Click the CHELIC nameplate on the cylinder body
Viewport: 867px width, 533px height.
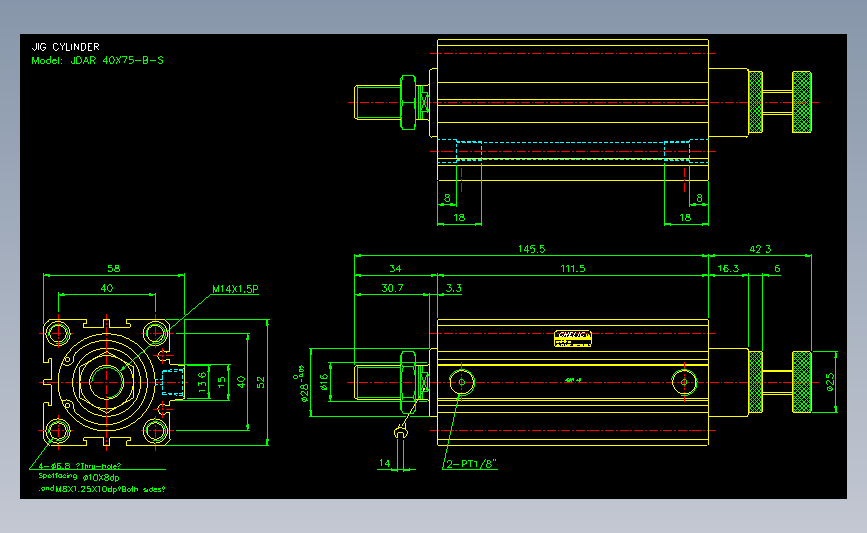pos(573,338)
